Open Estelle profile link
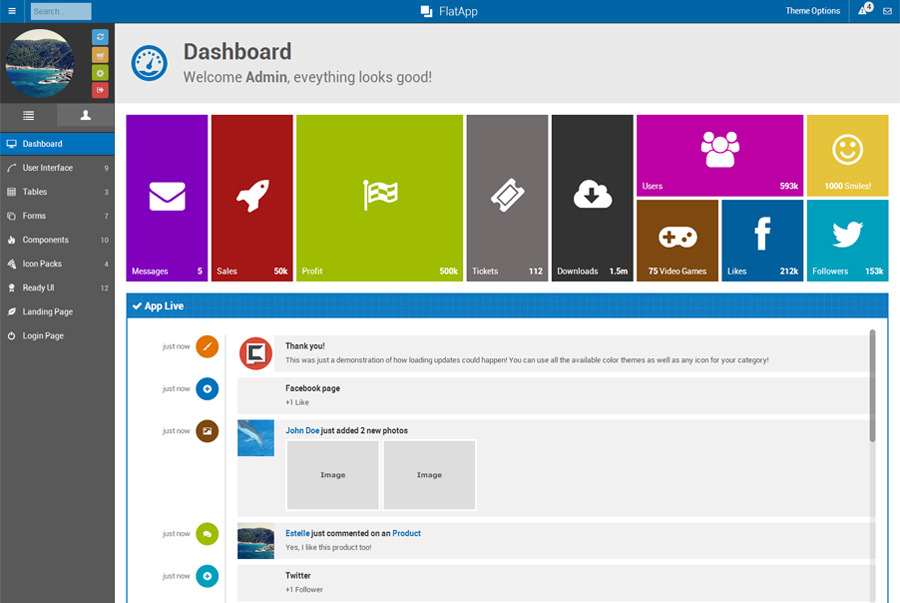 (x=297, y=533)
